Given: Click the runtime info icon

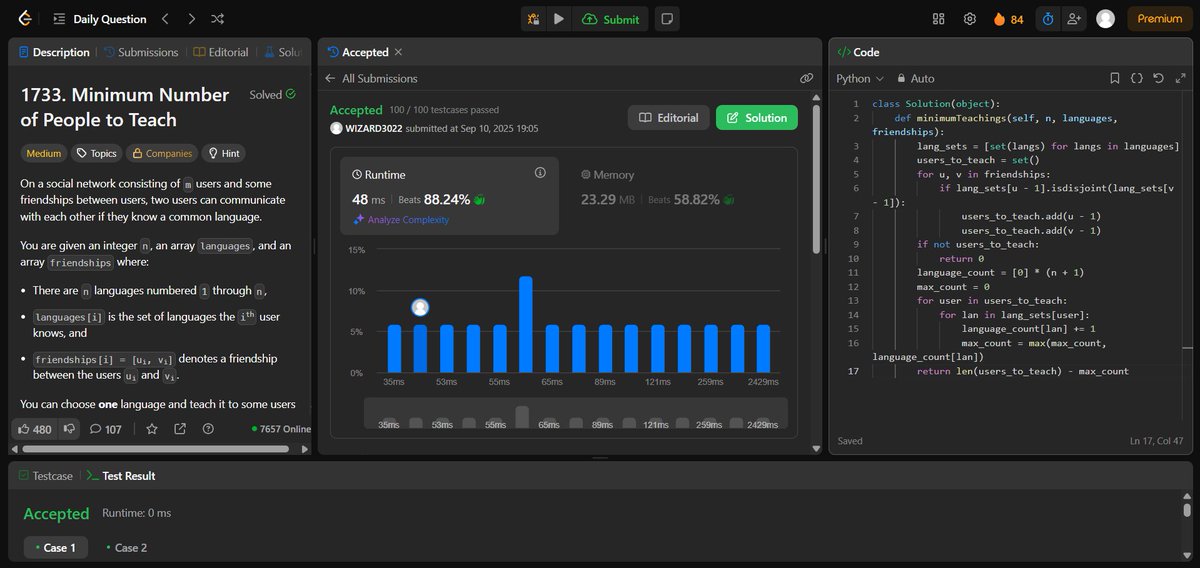Looking at the screenshot, I should tap(540, 173).
